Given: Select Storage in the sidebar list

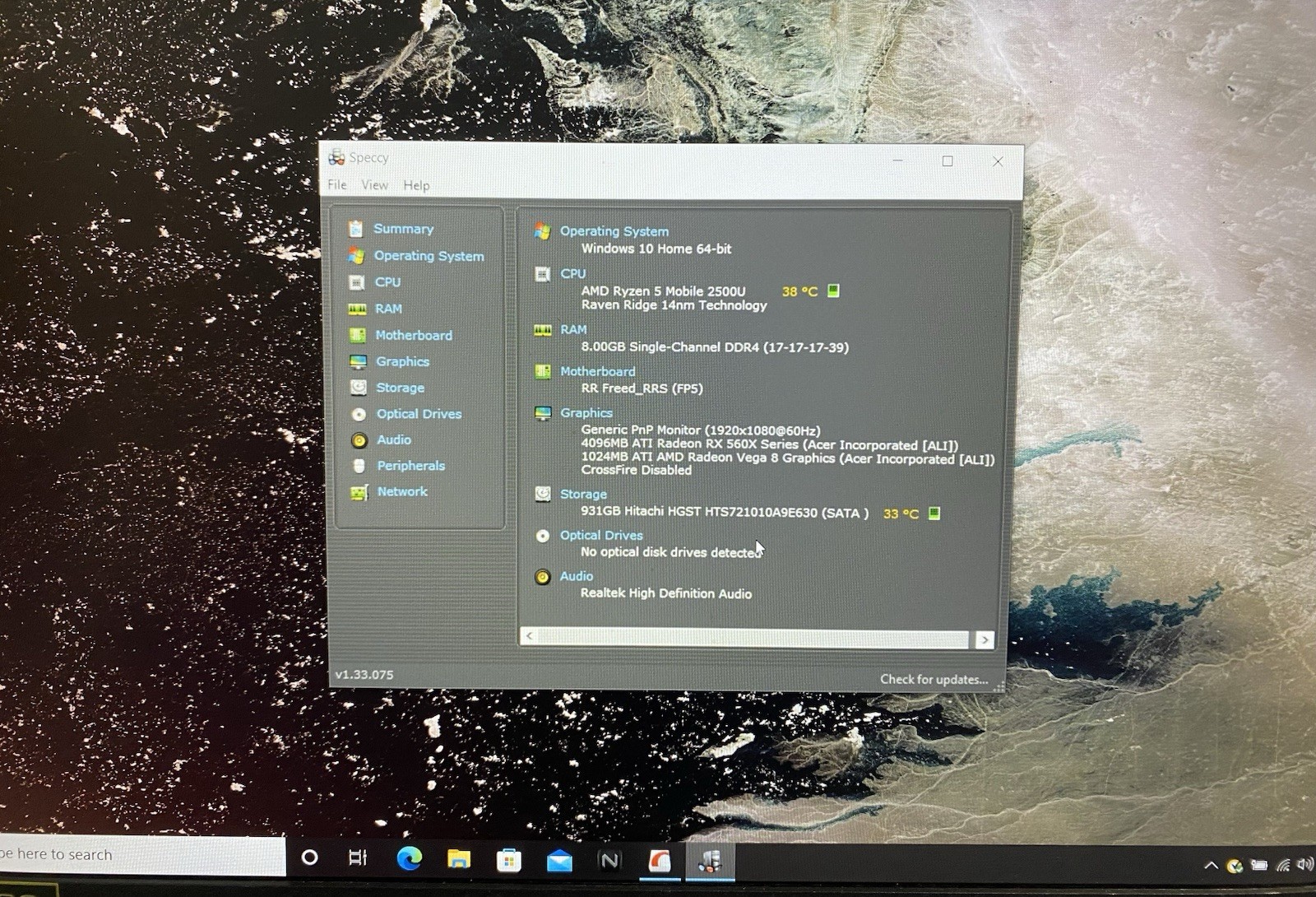Looking at the screenshot, I should (x=400, y=388).
